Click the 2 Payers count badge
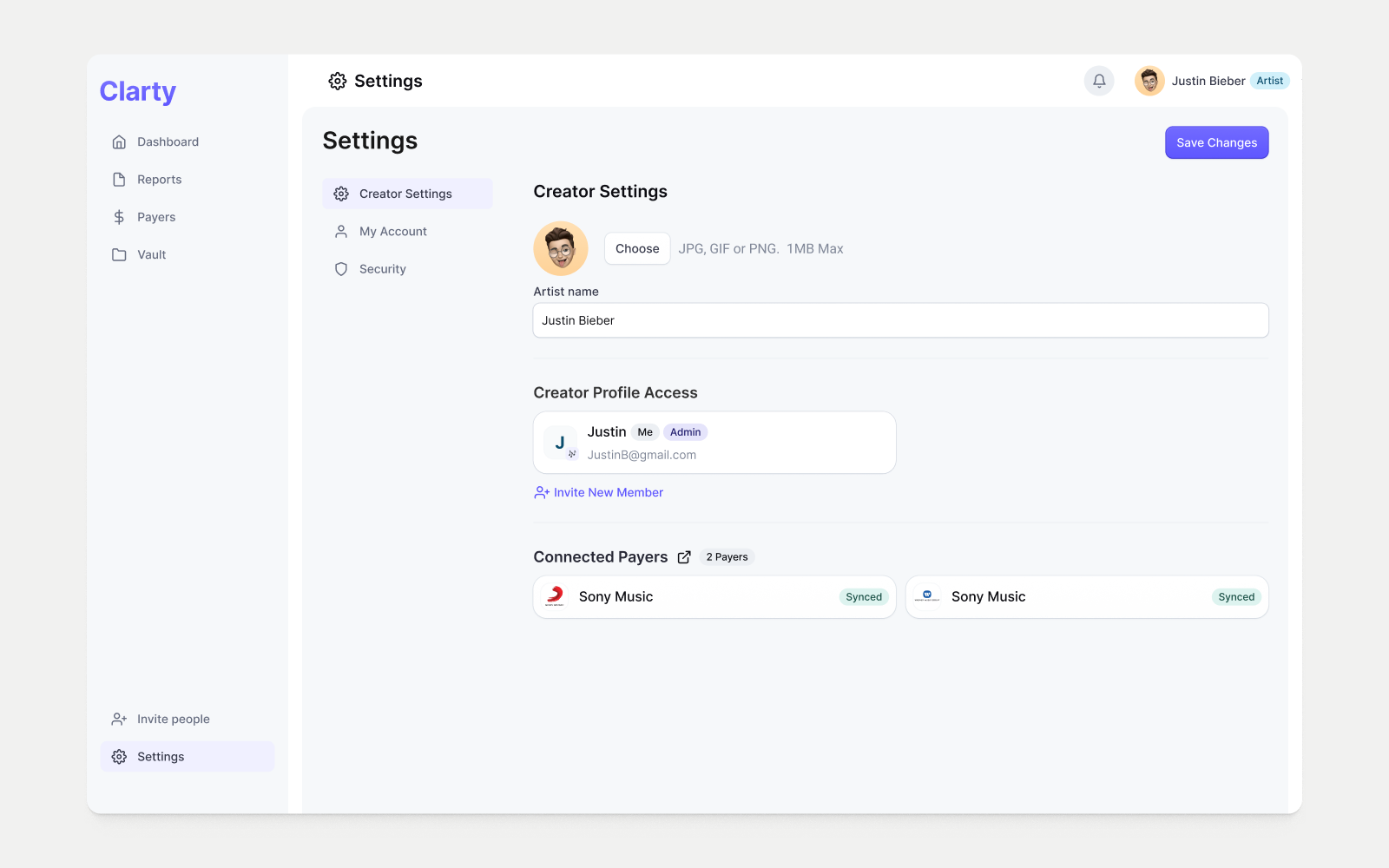Image resolution: width=1389 pixels, height=868 pixels. (x=727, y=557)
